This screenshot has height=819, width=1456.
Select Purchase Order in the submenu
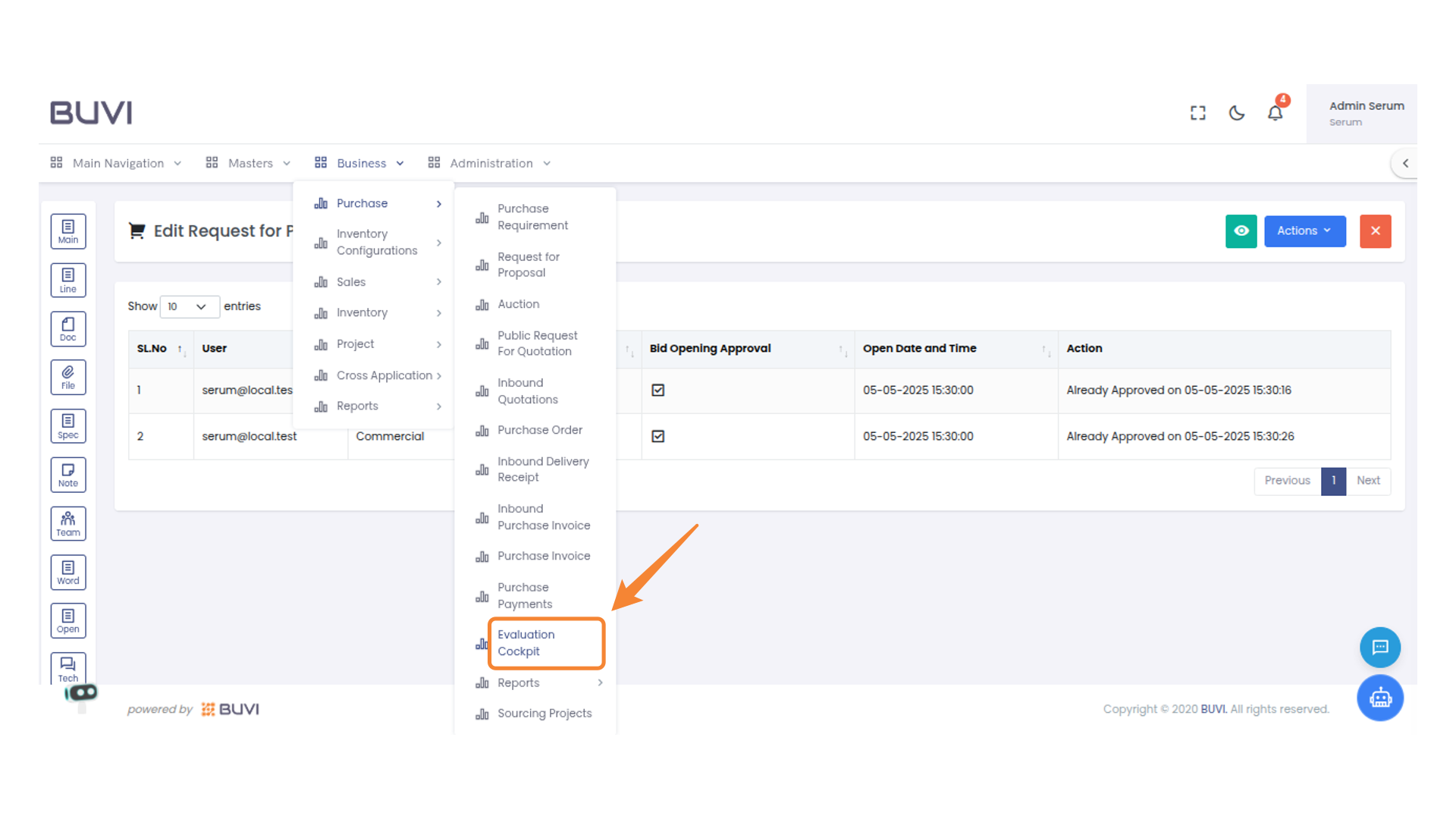click(539, 430)
